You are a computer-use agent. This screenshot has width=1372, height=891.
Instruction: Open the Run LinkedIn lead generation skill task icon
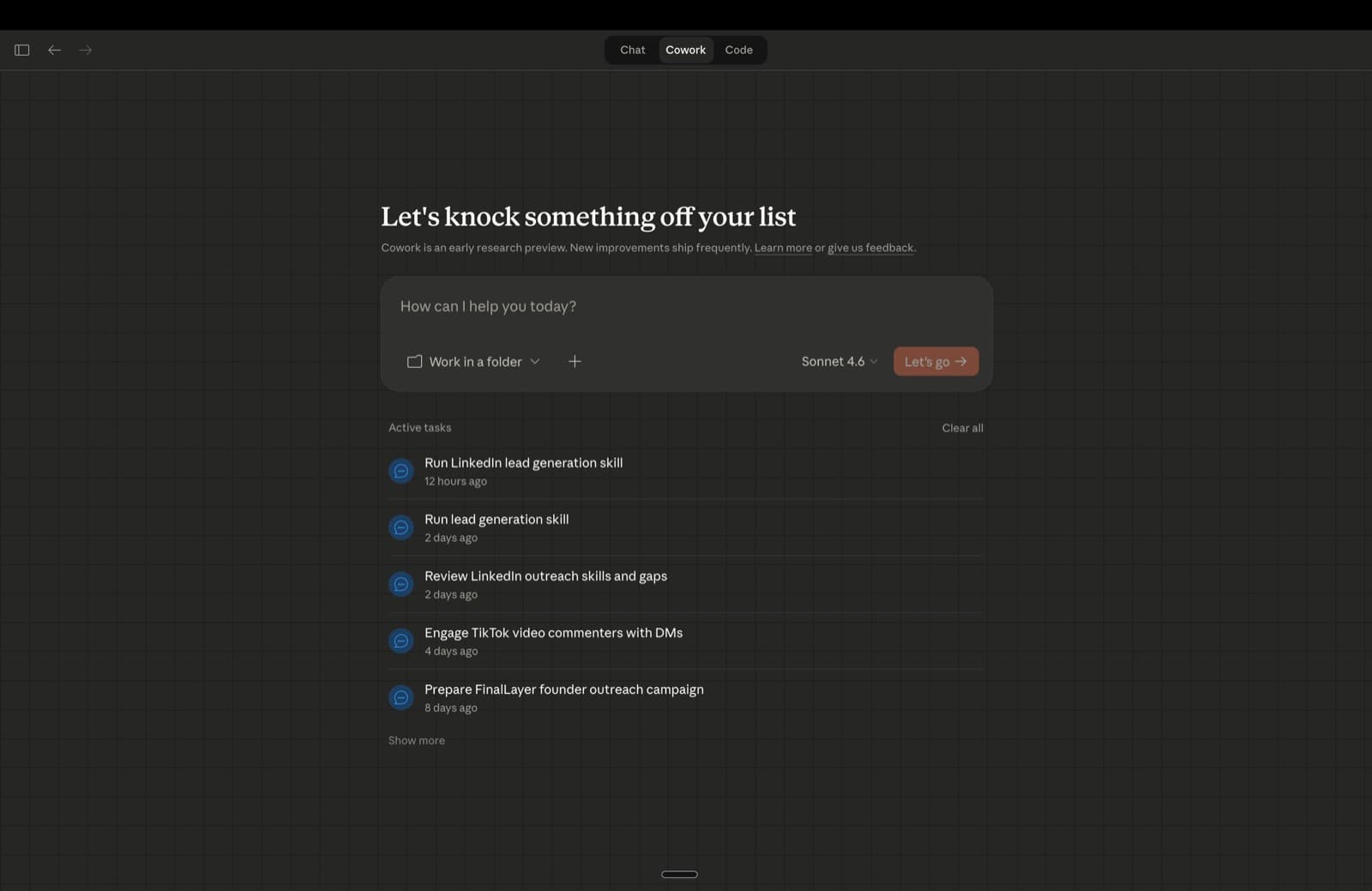coord(400,470)
